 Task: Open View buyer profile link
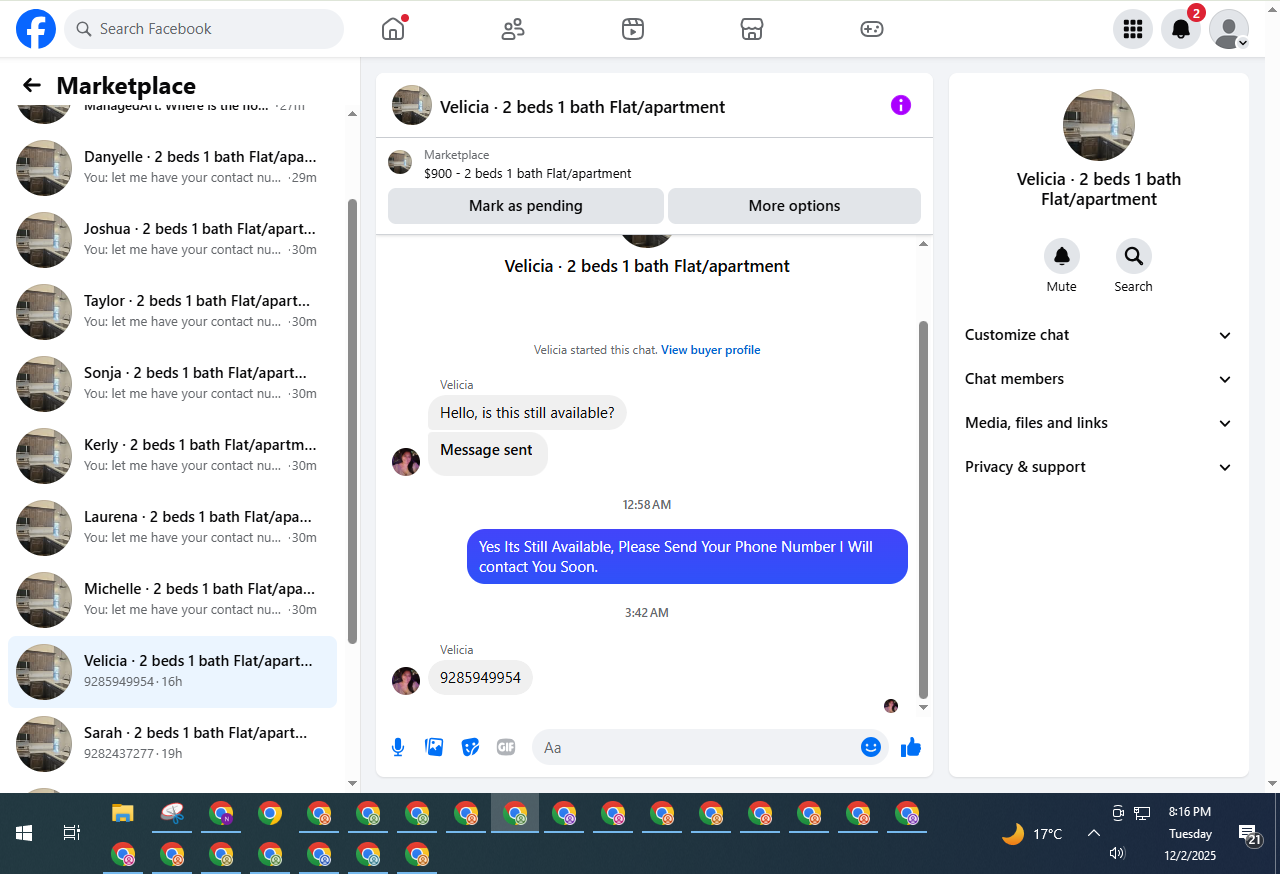pyautogui.click(x=711, y=350)
